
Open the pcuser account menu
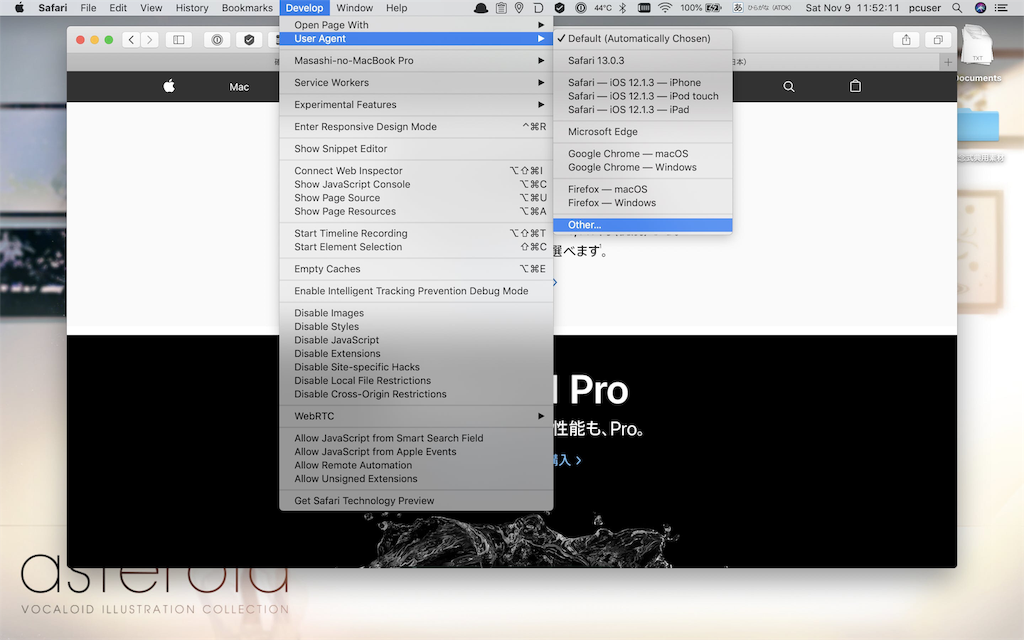[x=925, y=8]
